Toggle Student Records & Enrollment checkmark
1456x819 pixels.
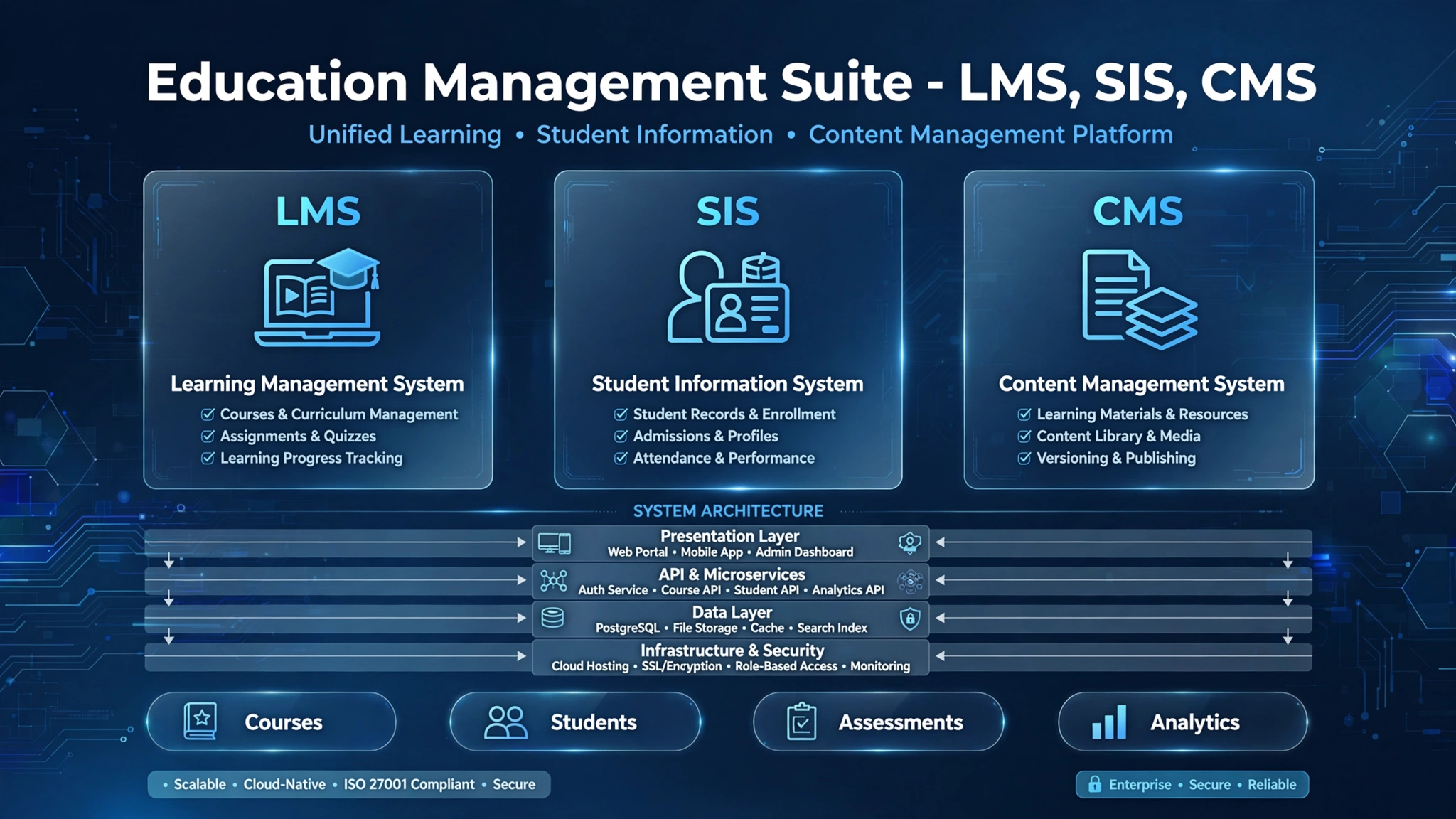(x=621, y=414)
